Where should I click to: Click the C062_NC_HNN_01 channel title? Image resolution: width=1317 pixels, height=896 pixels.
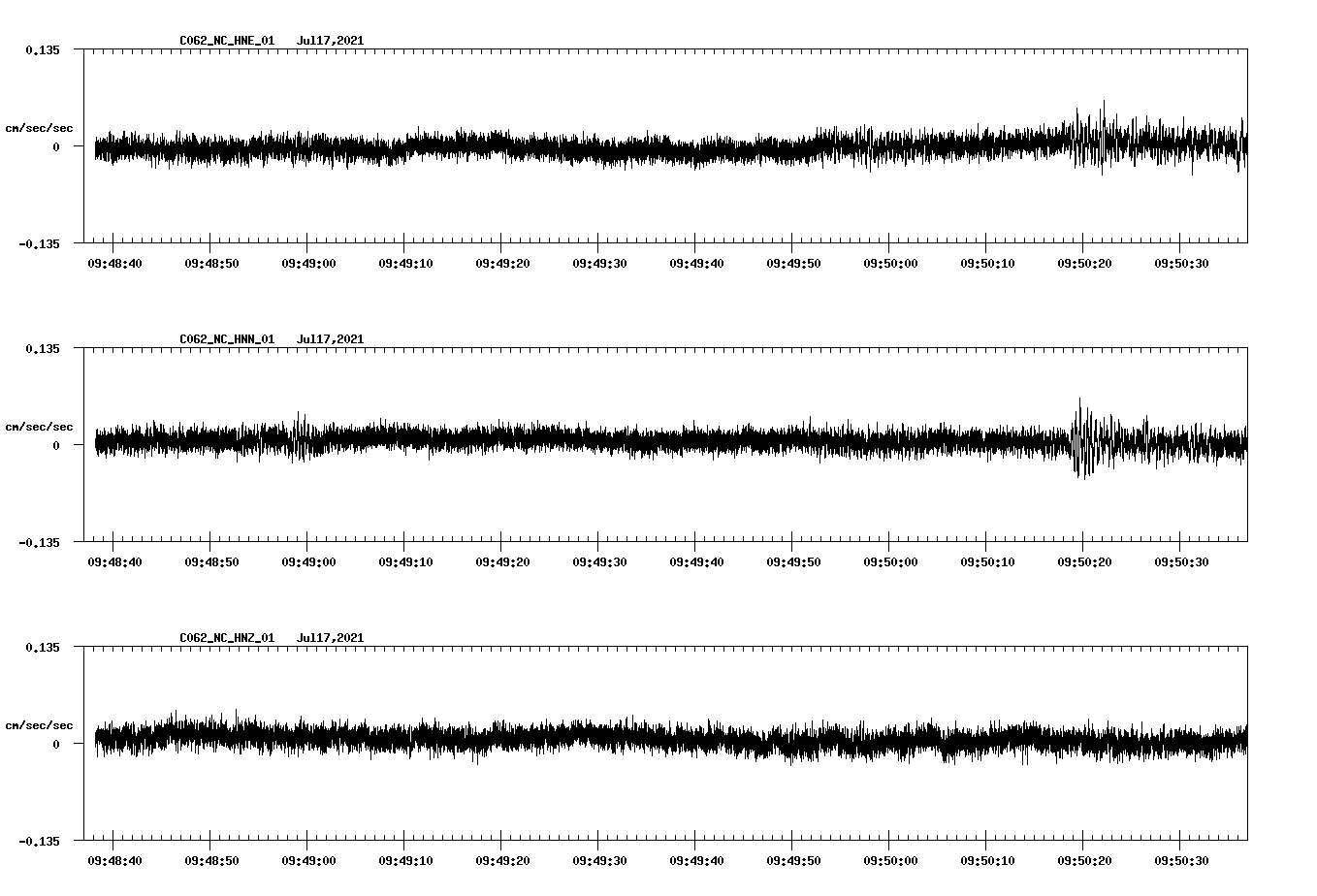(x=227, y=339)
